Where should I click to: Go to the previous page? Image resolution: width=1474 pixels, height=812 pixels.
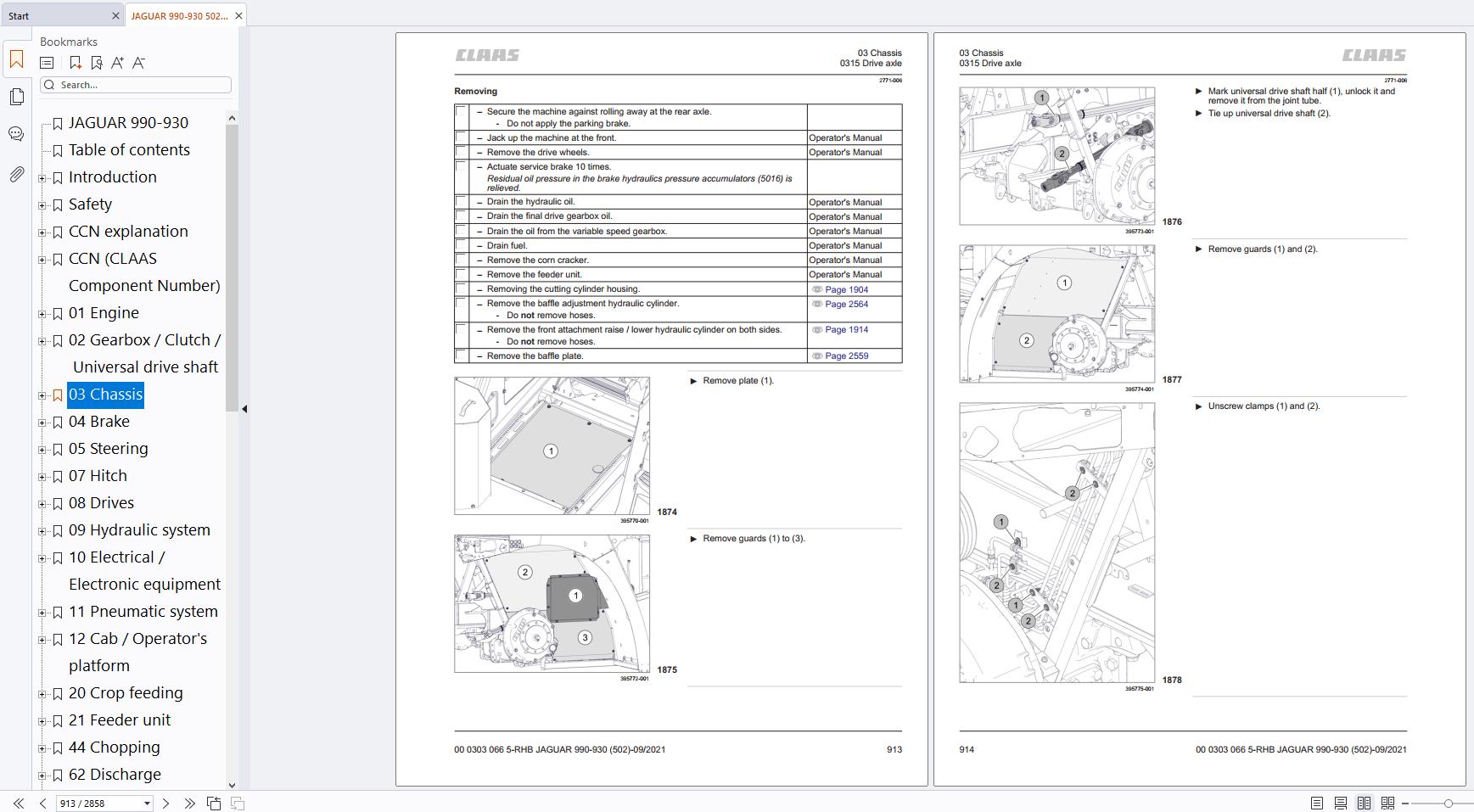click(x=42, y=803)
